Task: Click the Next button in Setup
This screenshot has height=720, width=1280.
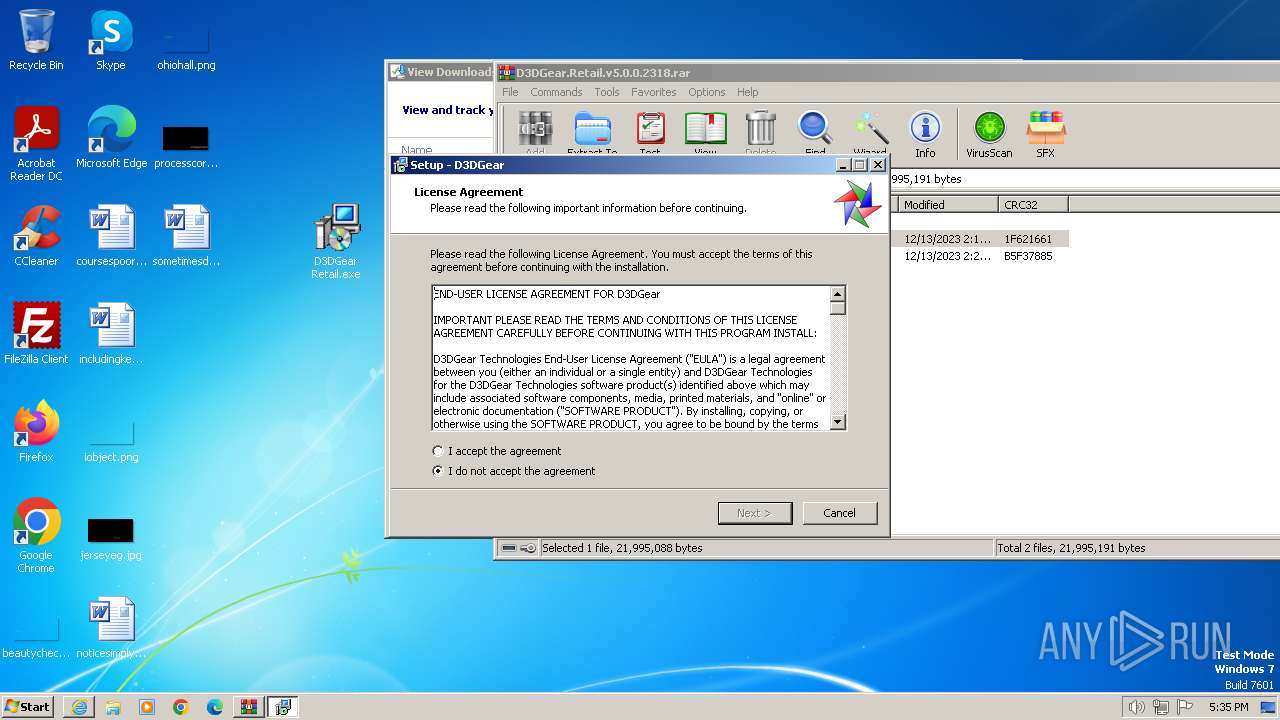Action: tap(755, 513)
